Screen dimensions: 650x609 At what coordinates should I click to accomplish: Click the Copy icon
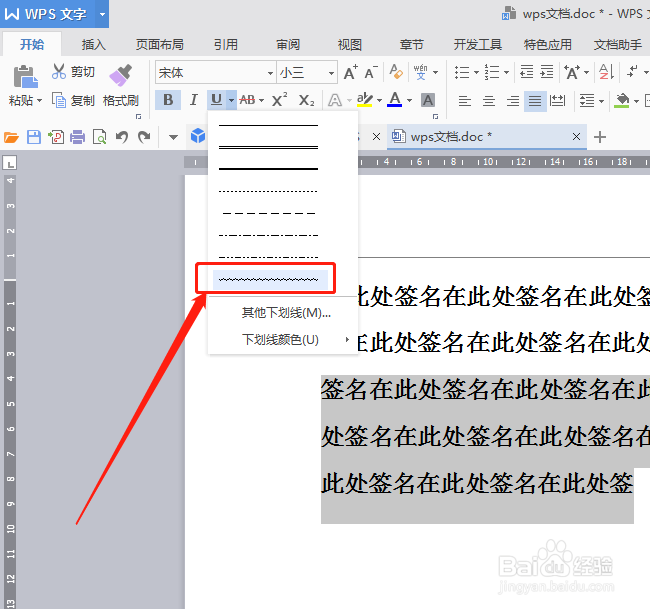tap(59, 100)
